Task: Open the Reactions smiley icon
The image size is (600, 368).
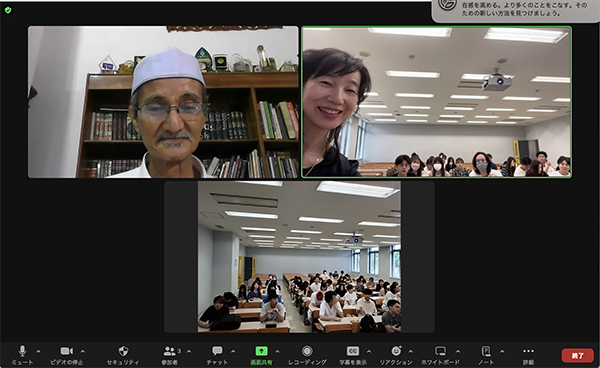Action: (x=396, y=351)
